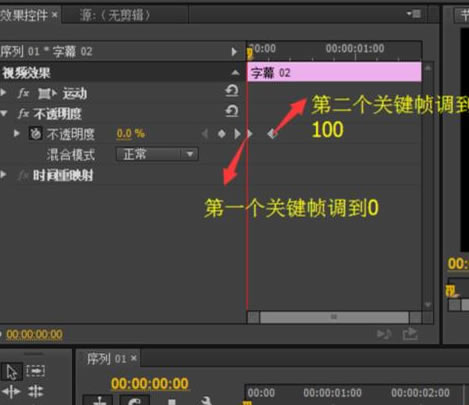
Task: Select the motion transform icon beside 运动
Action: pyautogui.click(x=46, y=94)
